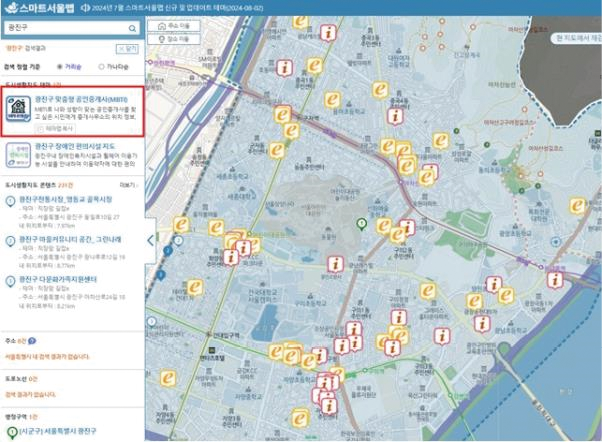Open the July 2024 update notice link

[x=177, y=8]
